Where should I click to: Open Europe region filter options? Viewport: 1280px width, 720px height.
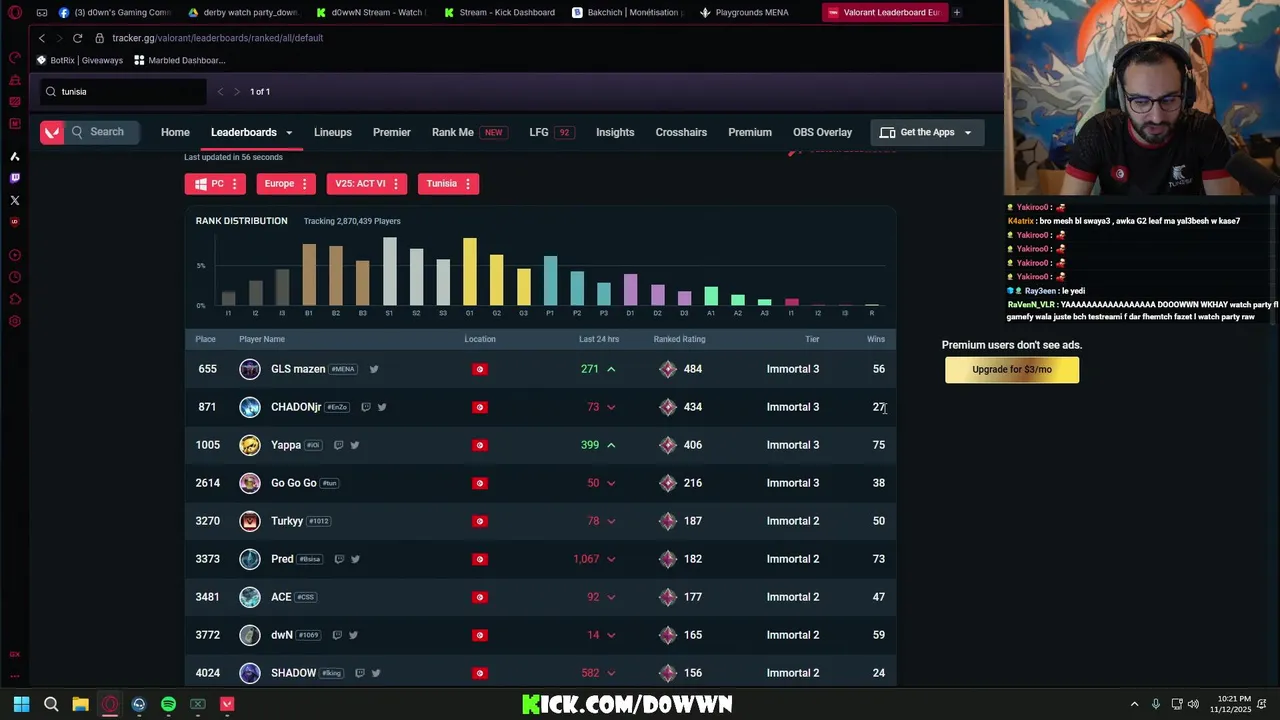304,184
